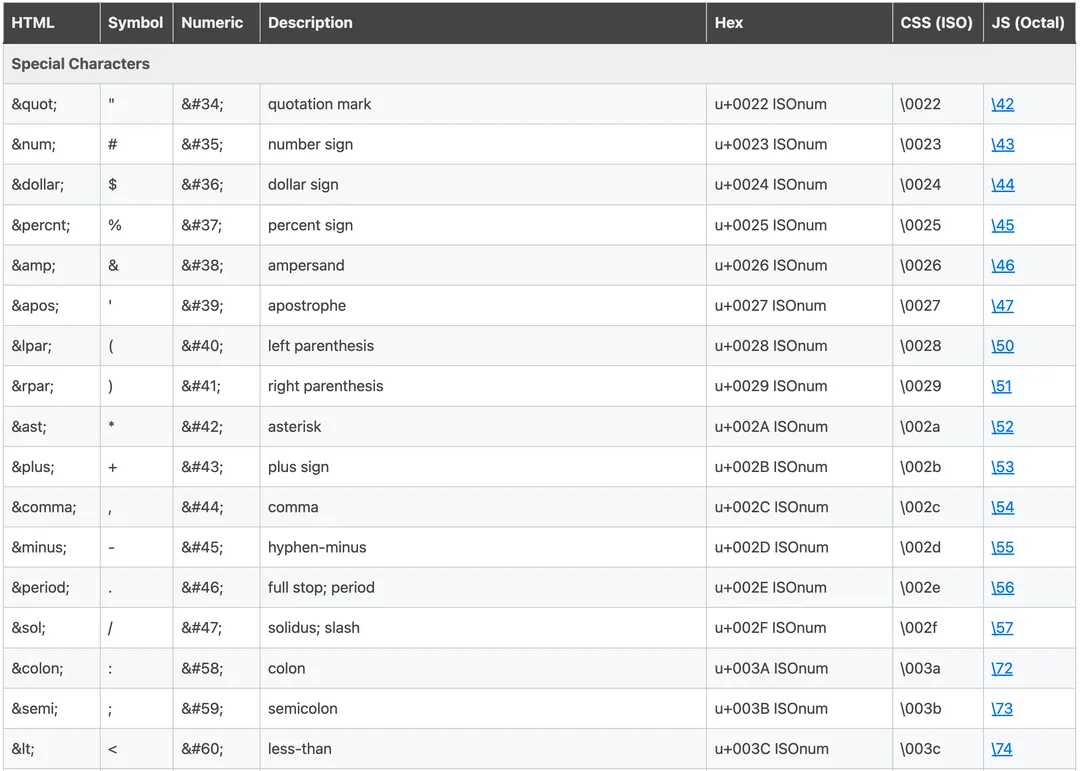Follow the \57 solidus slash link
This screenshot has height=771, width=1080.
pos(1002,628)
